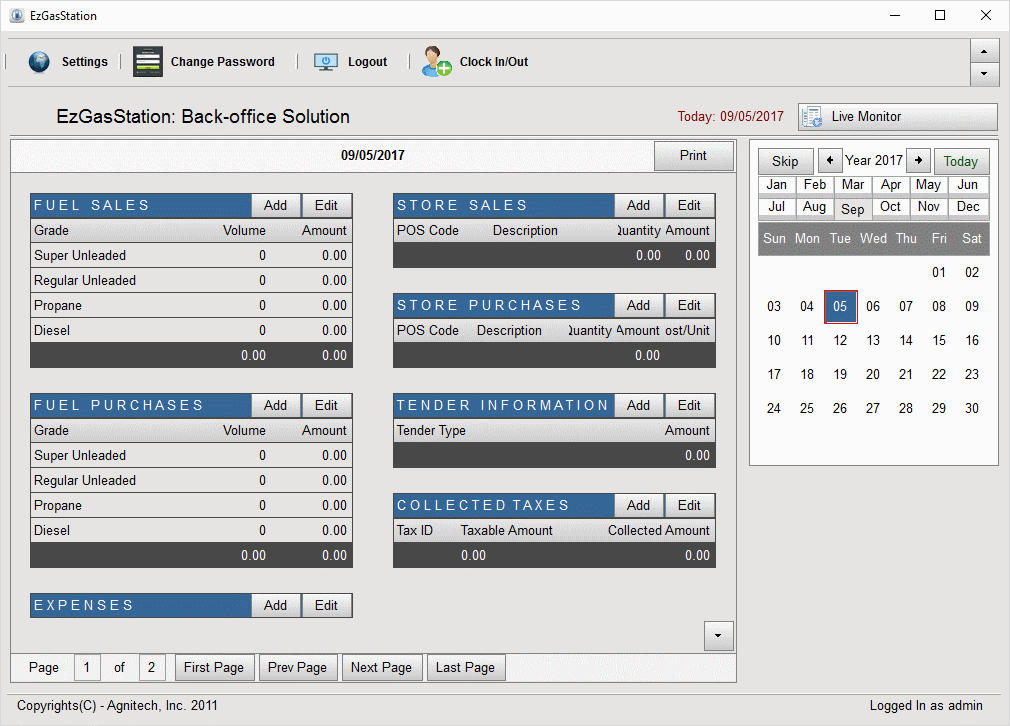The image size is (1010, 726).
Task: Go to the Prev Page
Action: point(298,668)
